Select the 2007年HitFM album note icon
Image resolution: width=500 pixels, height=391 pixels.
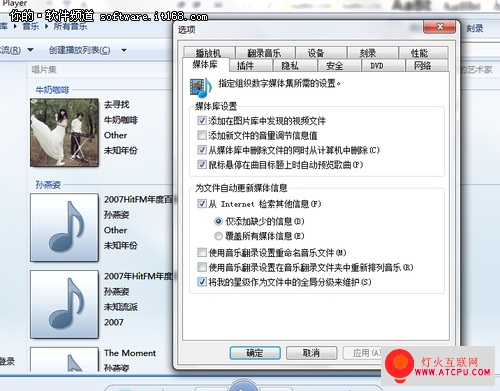(64, 304)
